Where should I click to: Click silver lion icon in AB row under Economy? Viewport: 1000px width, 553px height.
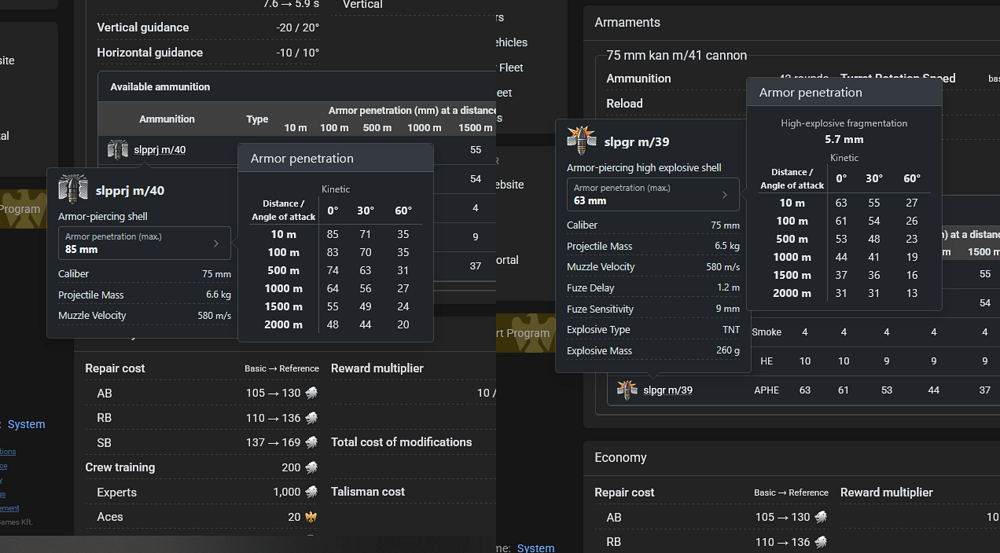[x=820, y=517]
